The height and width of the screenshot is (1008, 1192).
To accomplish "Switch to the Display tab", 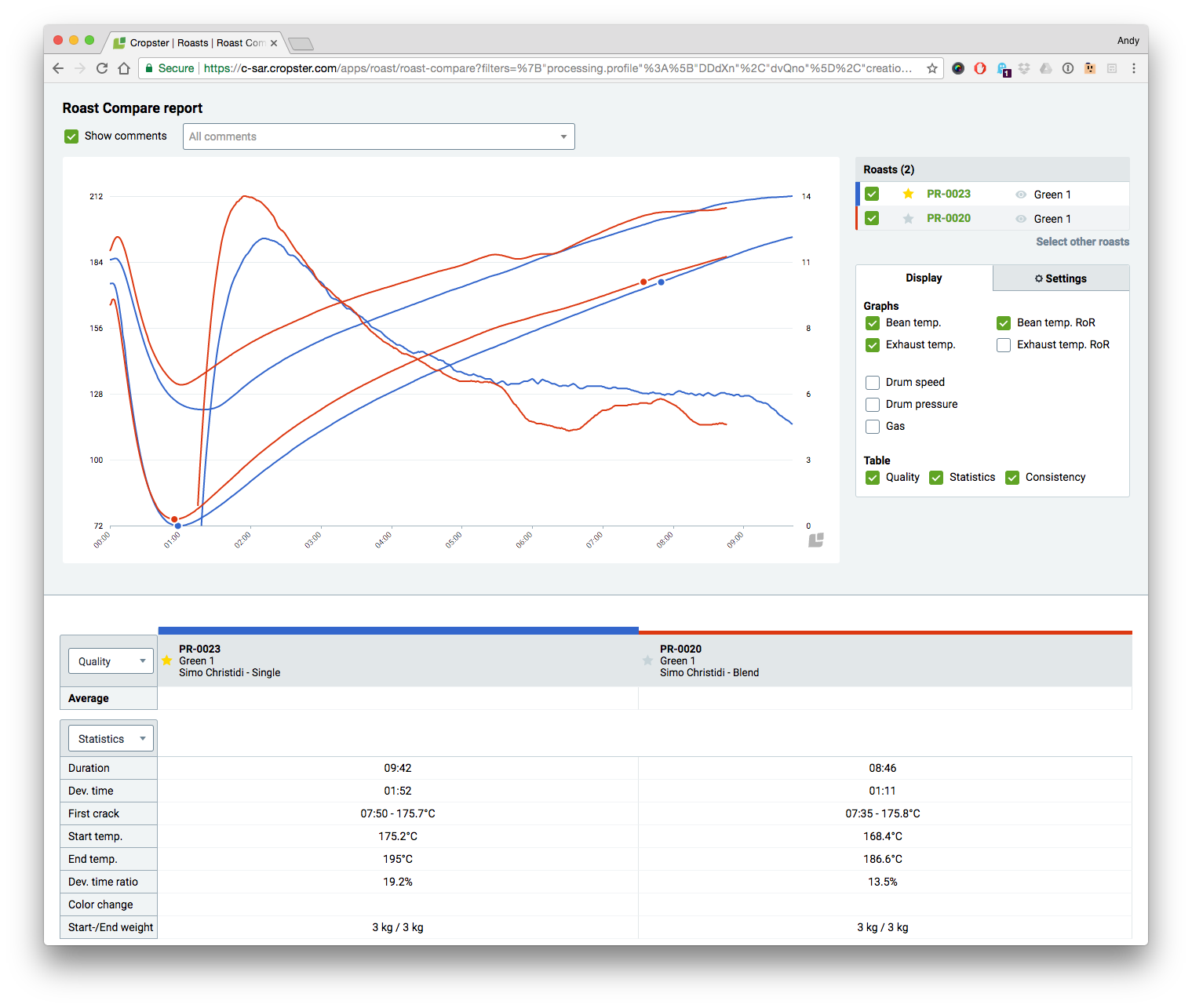I will (x=924, y=278).
